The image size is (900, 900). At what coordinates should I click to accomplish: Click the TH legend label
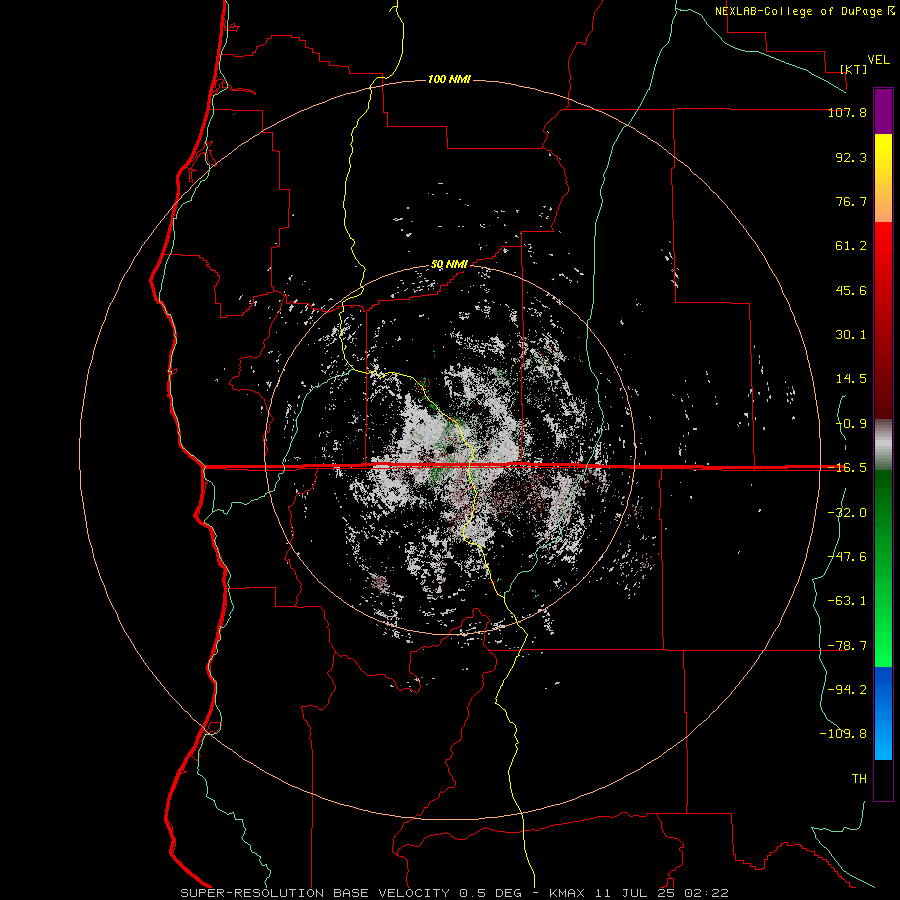pyautogui.click(x=859, y=779)
